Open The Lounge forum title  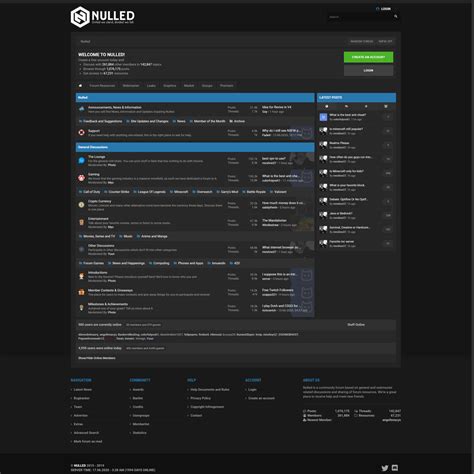[97, 157]
